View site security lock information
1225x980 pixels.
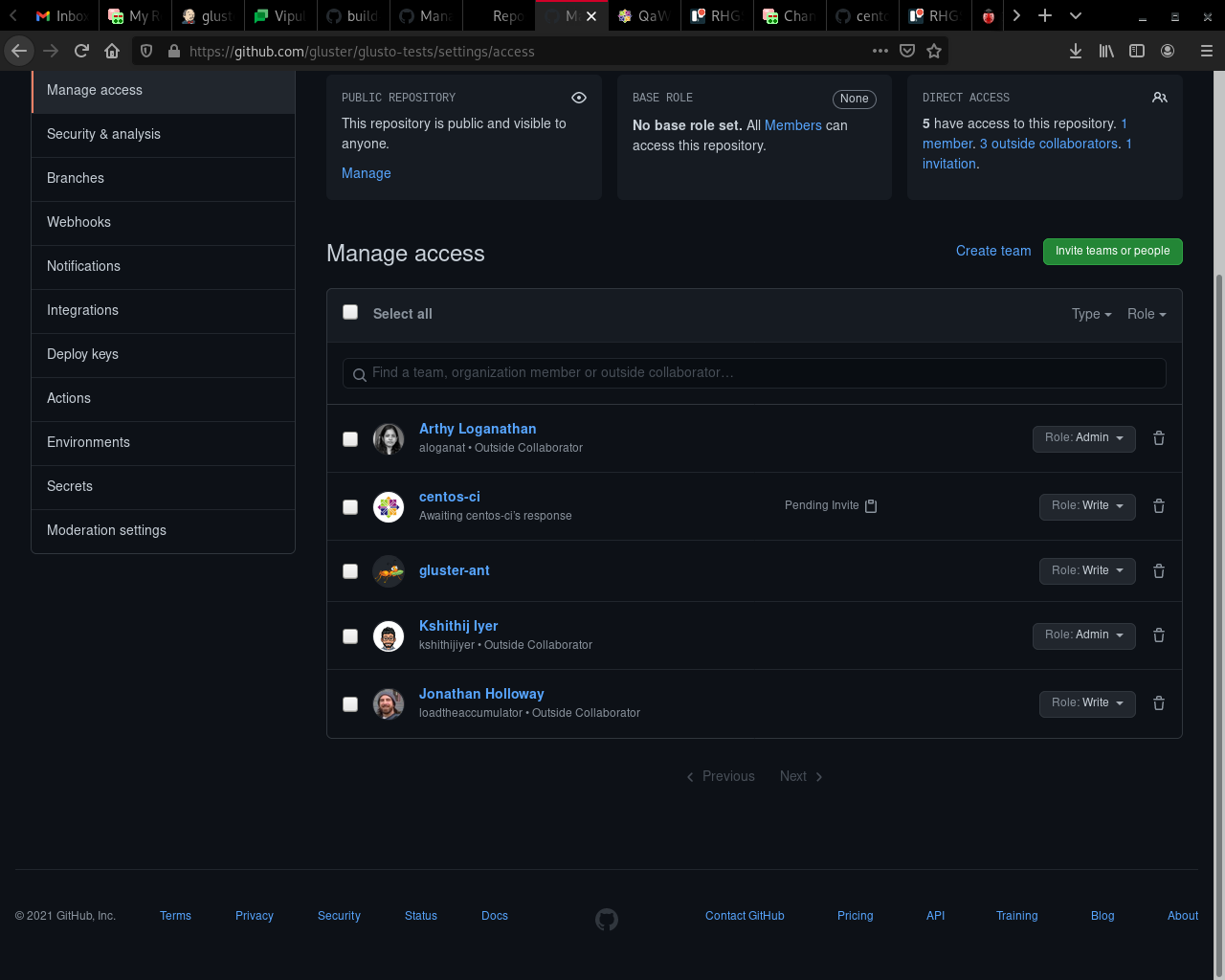pos(174,52)
